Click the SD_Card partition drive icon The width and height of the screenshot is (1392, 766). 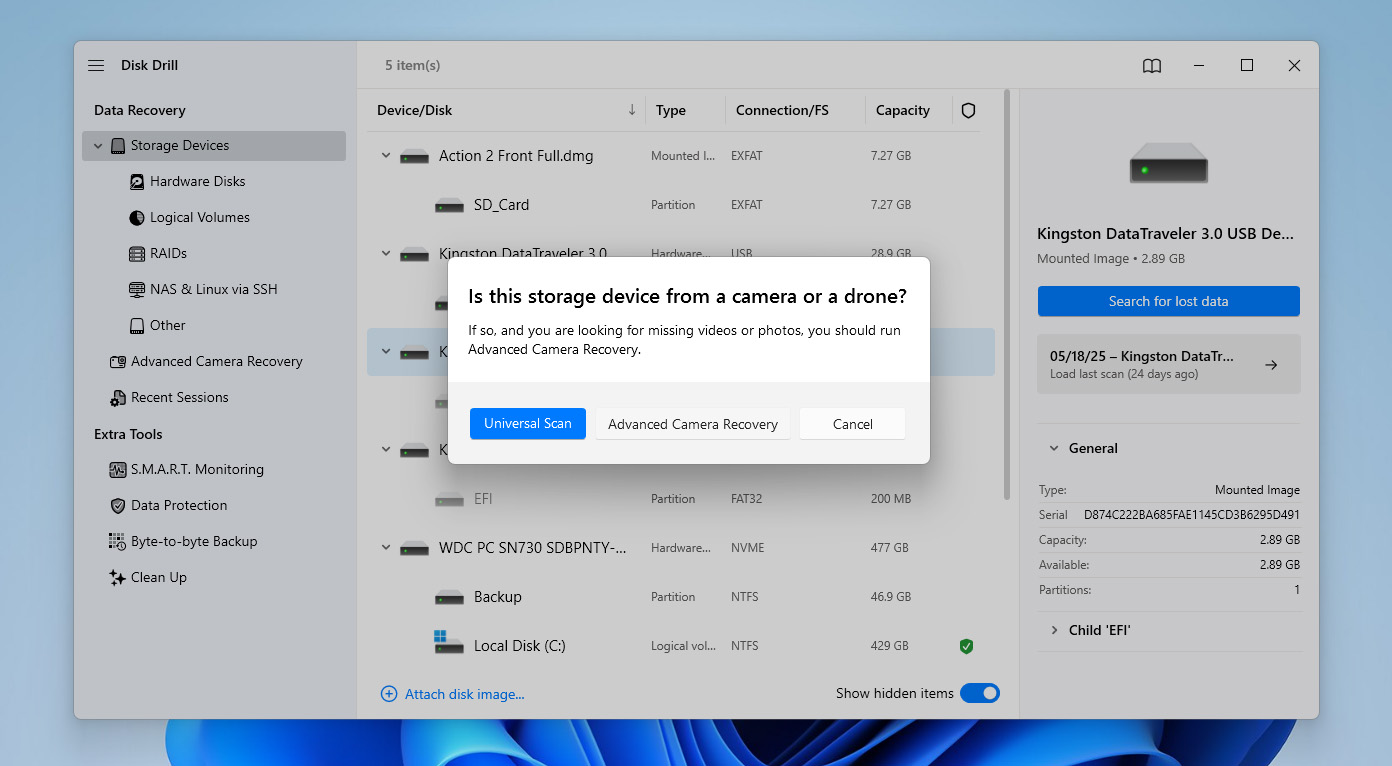pyautogui.click(x=449, y=205)
